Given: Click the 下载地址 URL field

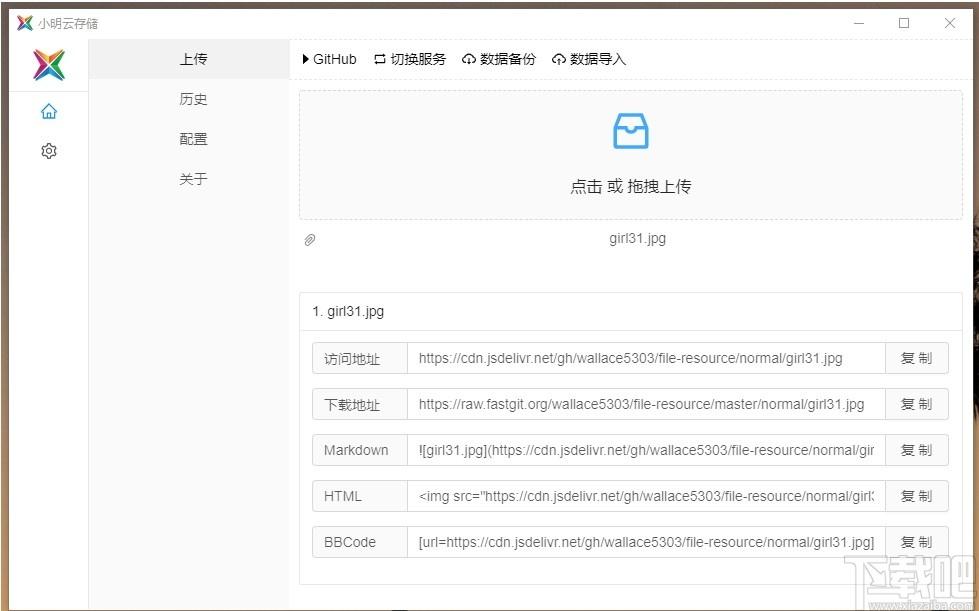Looking at the screenshot, I should pyautogui.click(x=646, y=404).
